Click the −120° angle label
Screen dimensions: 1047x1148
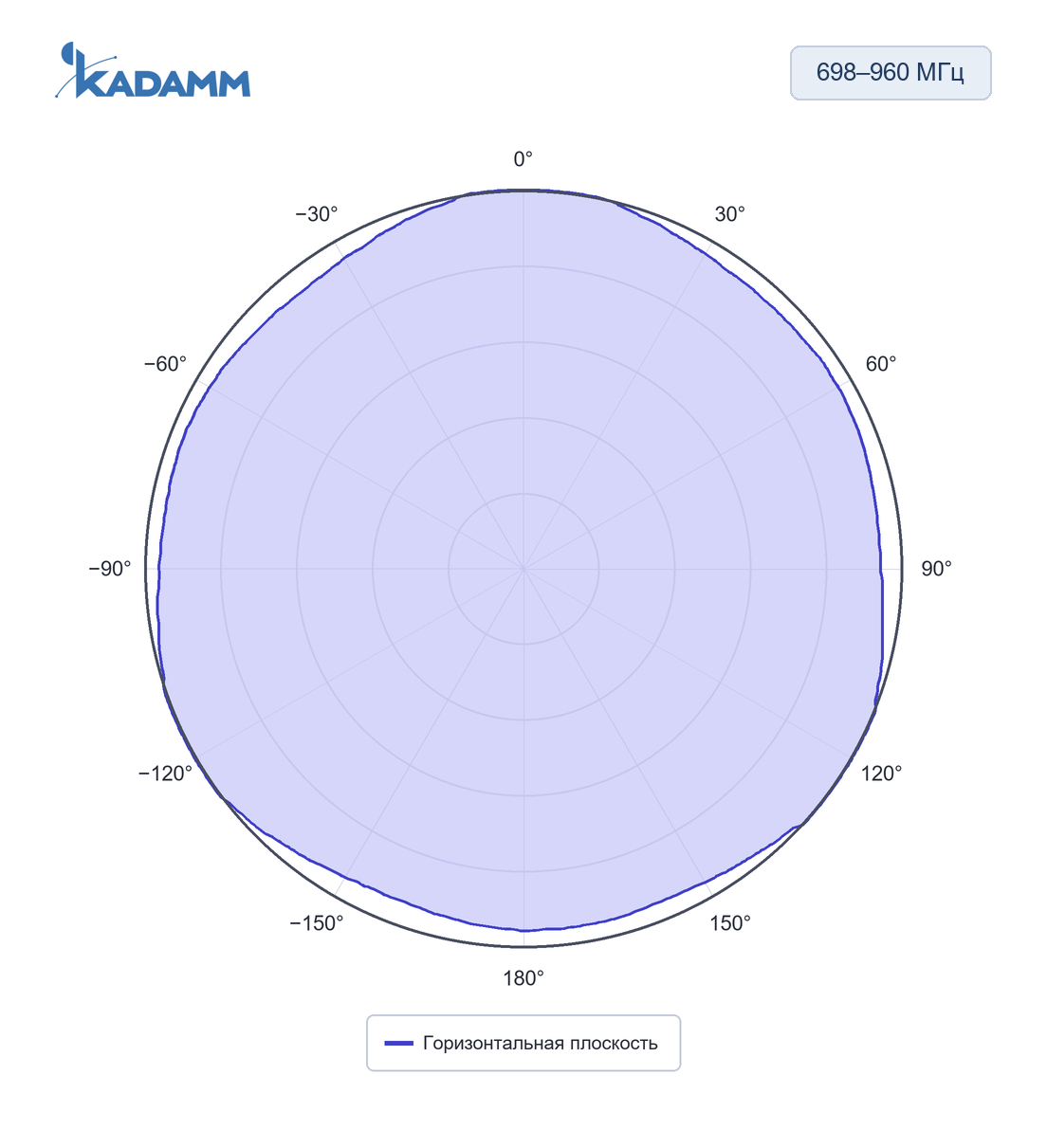pyautogui.click(x=166, y=774)
